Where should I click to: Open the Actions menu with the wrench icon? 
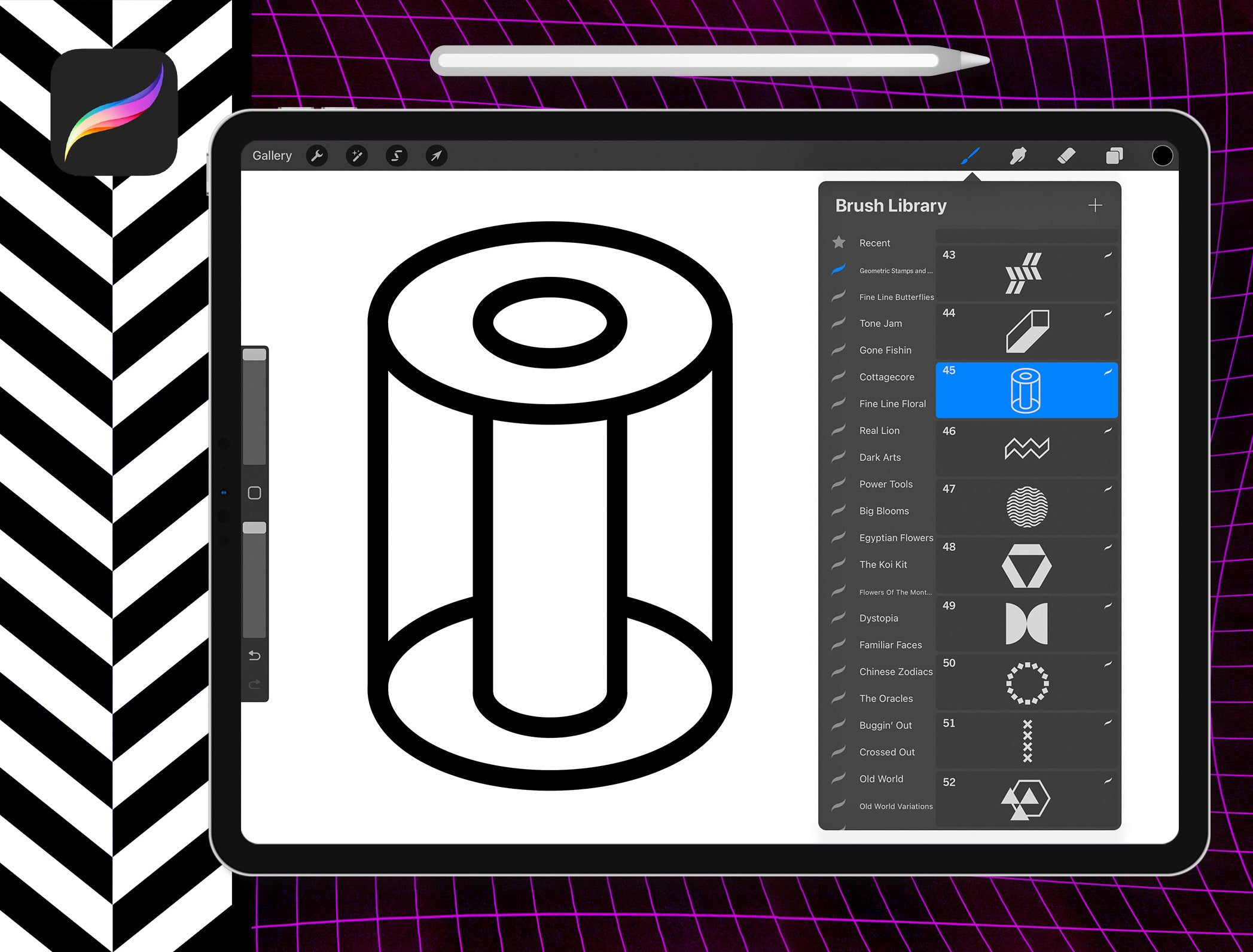[317, 155]
